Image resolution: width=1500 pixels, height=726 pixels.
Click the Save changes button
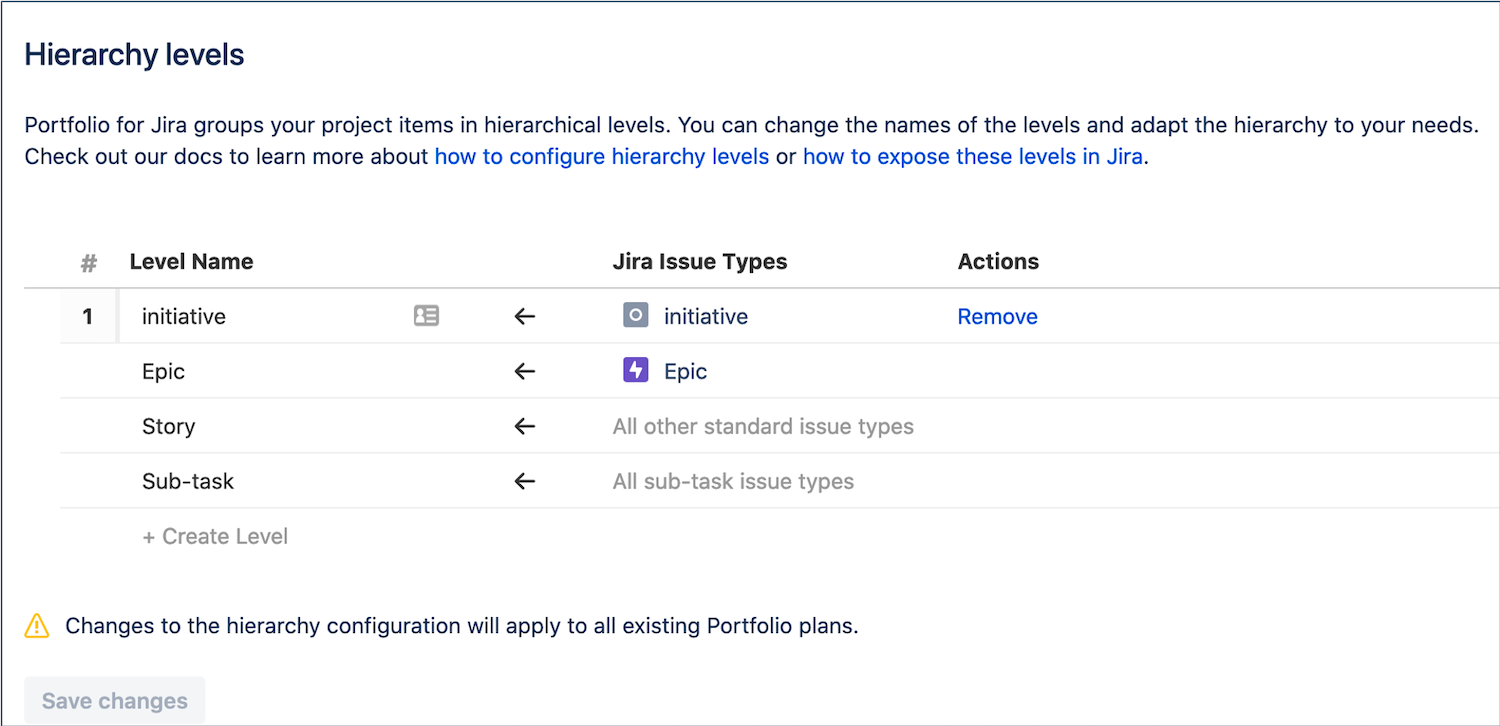[x=113, y=700]
